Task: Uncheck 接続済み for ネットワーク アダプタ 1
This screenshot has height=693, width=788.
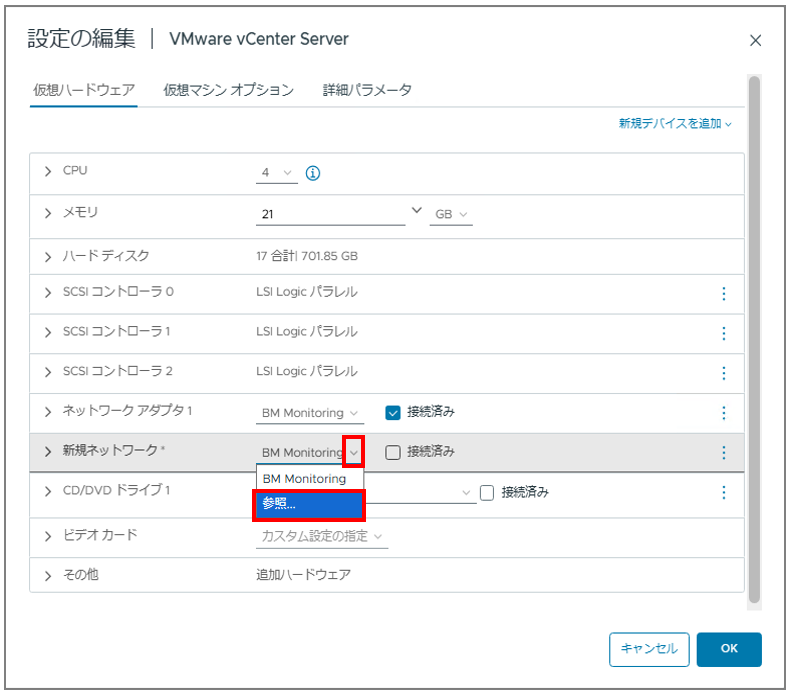Action: [392, 413]
